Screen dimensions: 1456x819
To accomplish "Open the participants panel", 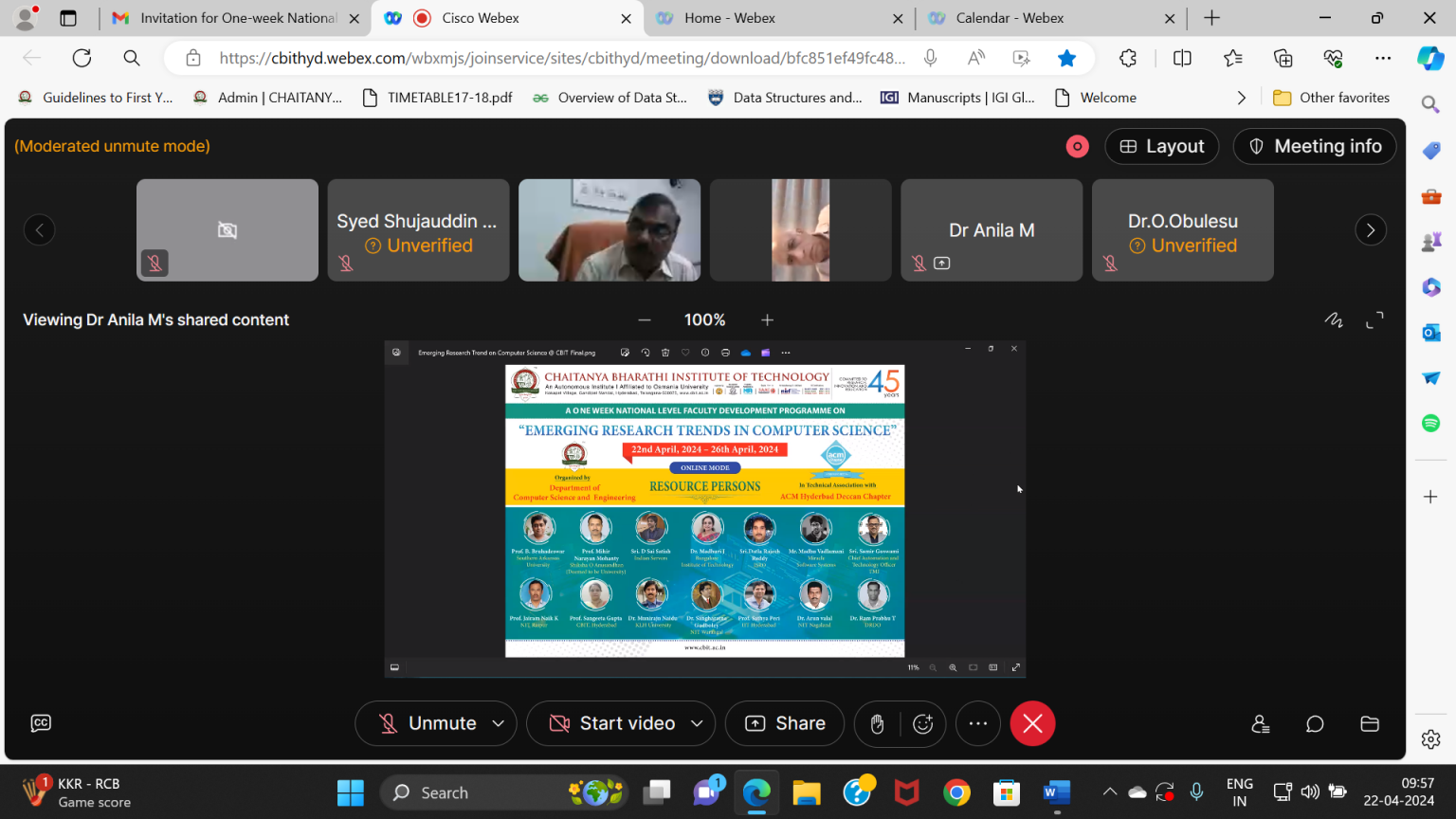I will point(1260,724).
